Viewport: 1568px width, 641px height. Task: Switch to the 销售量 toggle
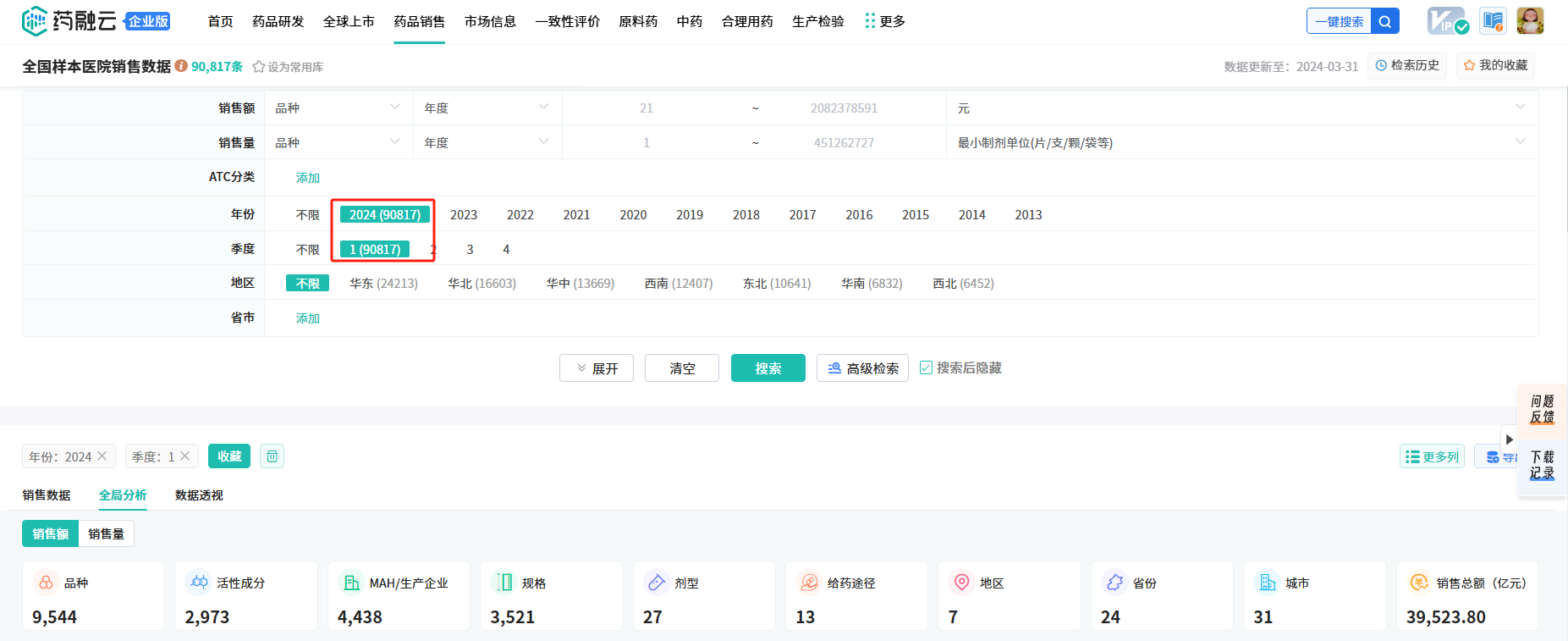(x=106, y=534)
